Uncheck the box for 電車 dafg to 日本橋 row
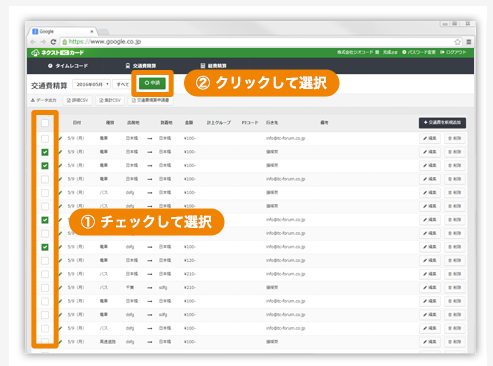Viewport: 493px width, 366px height. coord(45,247)
